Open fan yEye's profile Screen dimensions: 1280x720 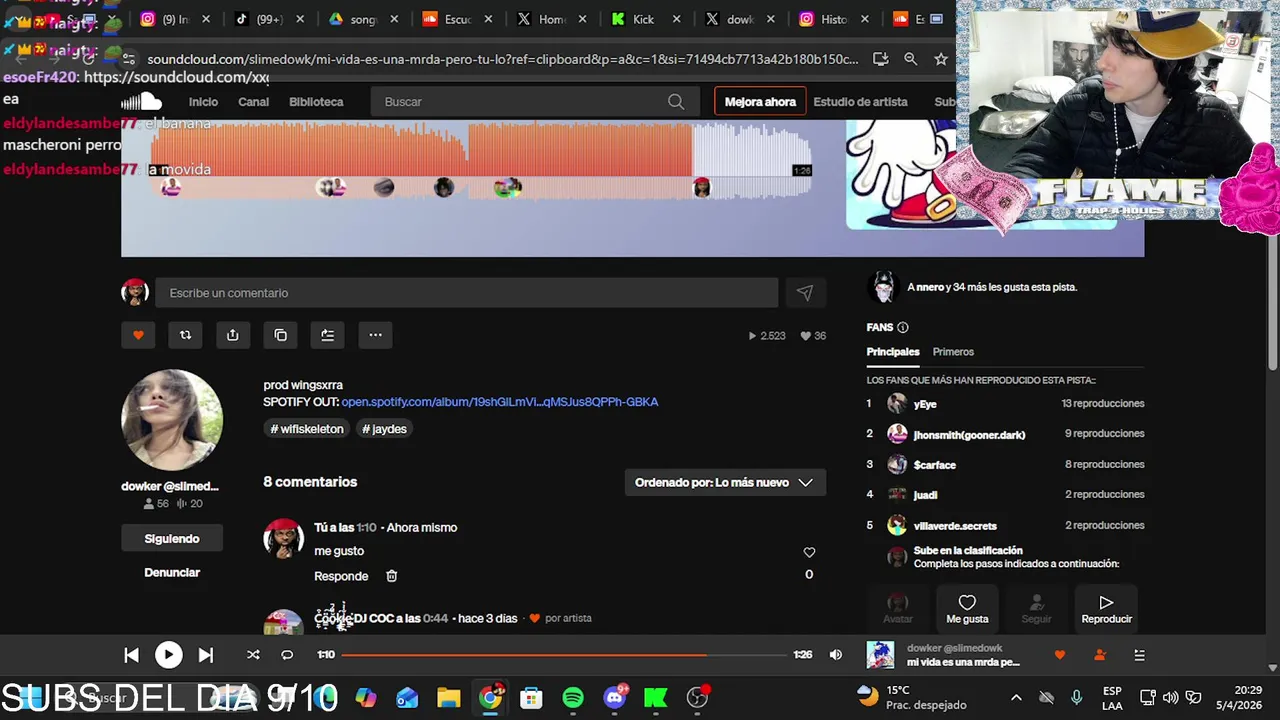(925, 404)
